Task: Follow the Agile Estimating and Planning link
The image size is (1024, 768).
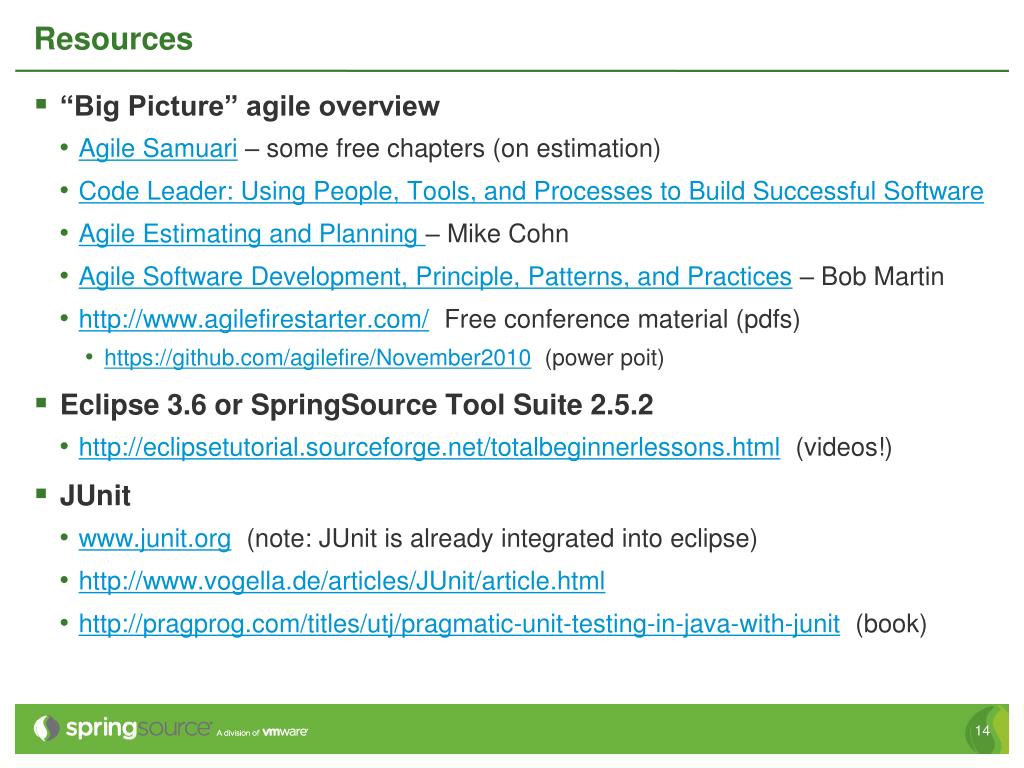Action: (x=252, y=234)
